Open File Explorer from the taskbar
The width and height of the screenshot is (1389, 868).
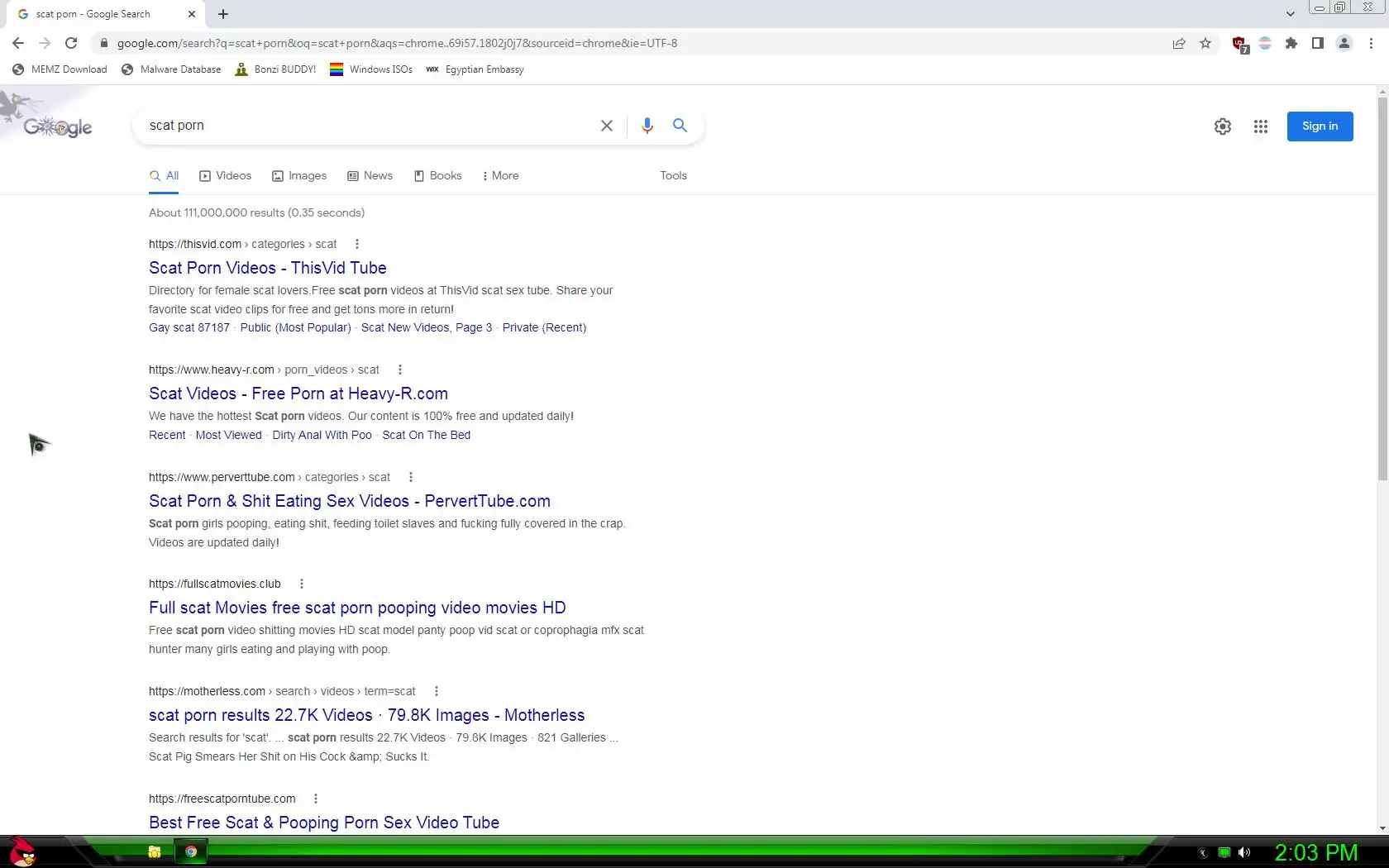coord(155,852)
